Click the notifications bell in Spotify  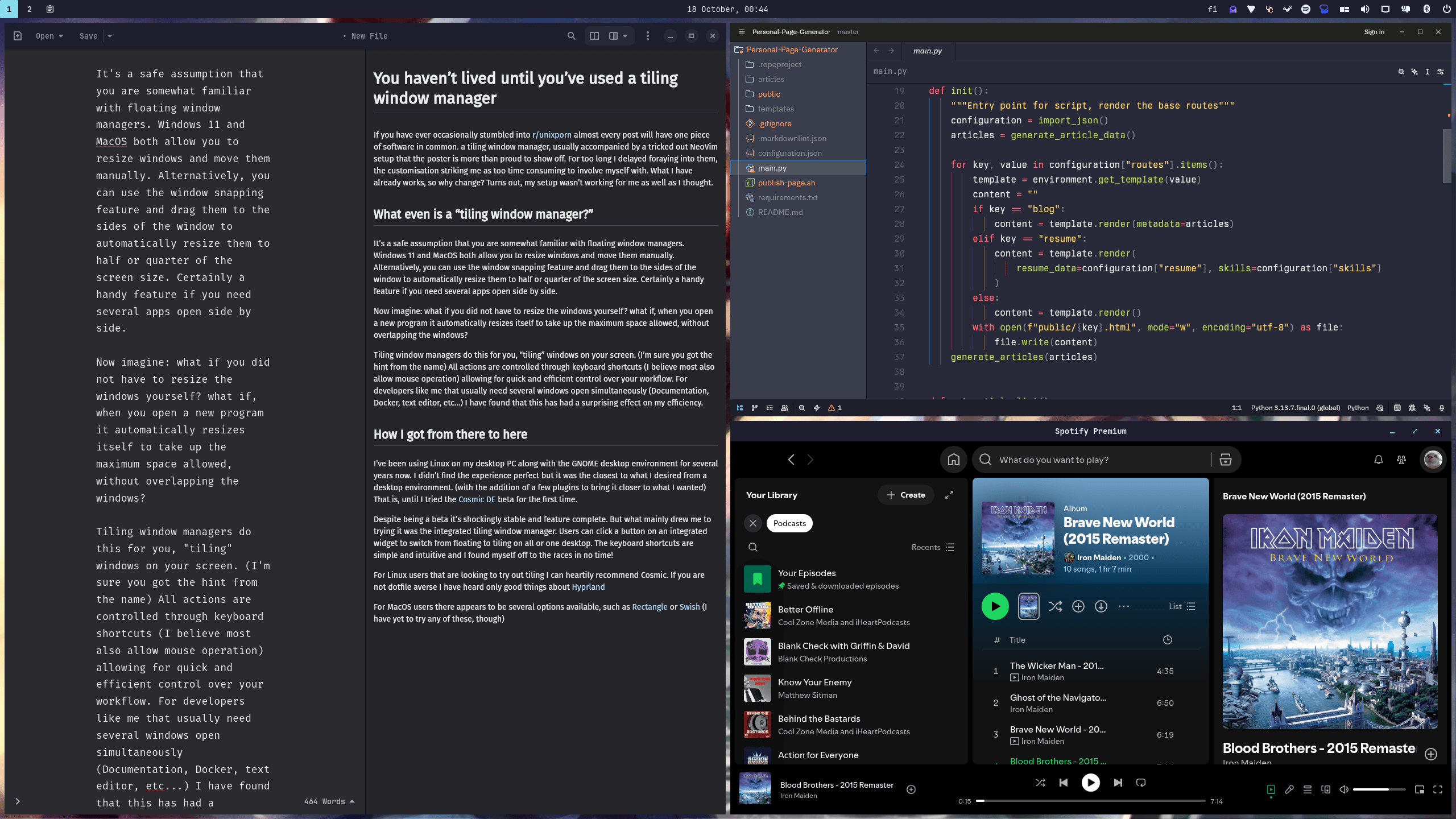[1378, 460]
